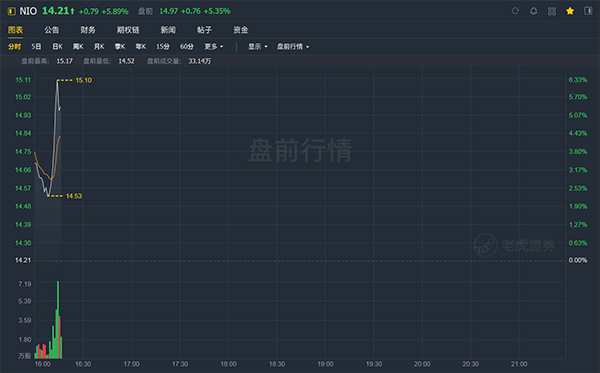Click the four-square layout grid icon
This screenshot has width=600, height=373.
552,11
